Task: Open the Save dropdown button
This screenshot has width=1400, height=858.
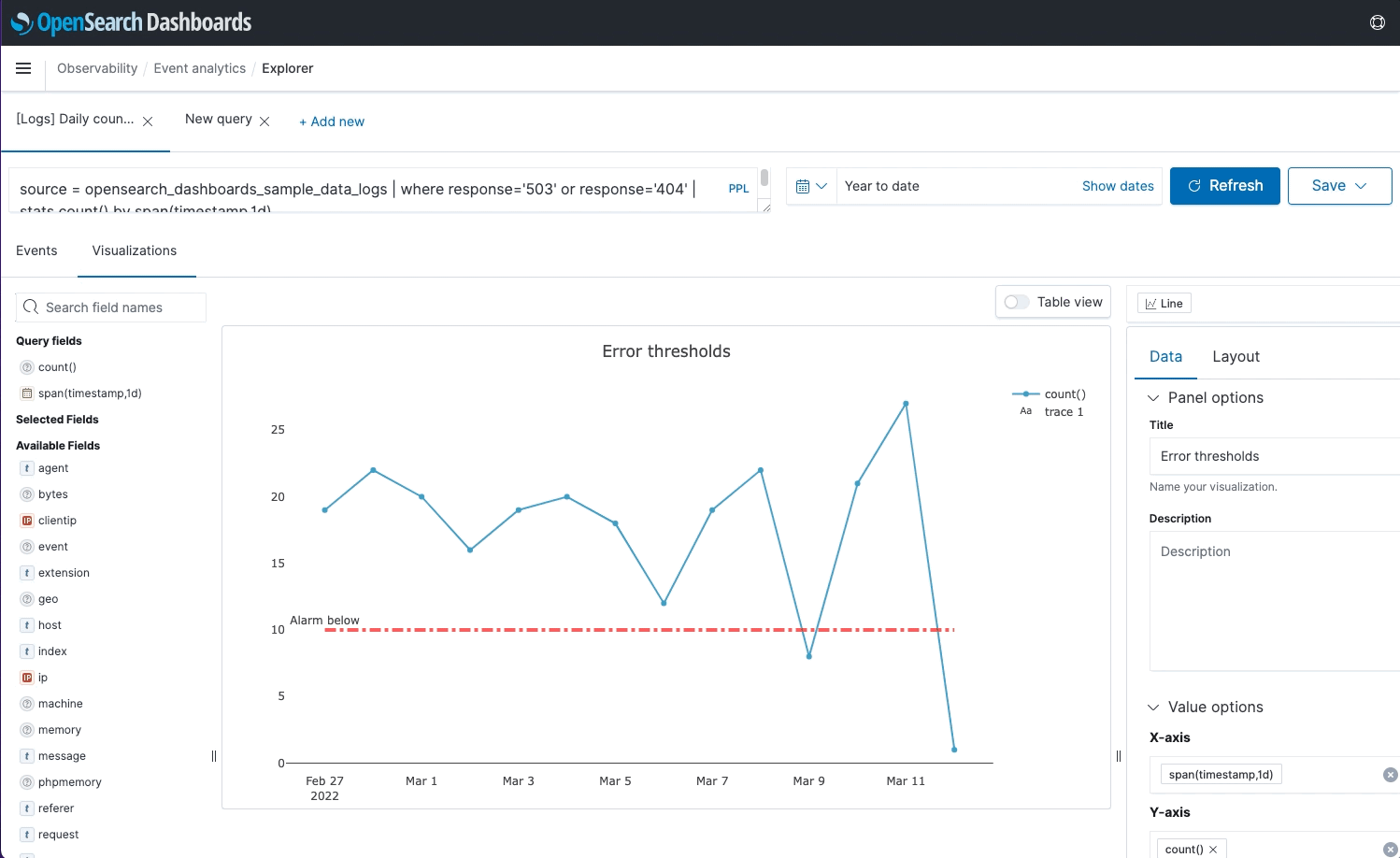Action: [x=1339, y=186]
